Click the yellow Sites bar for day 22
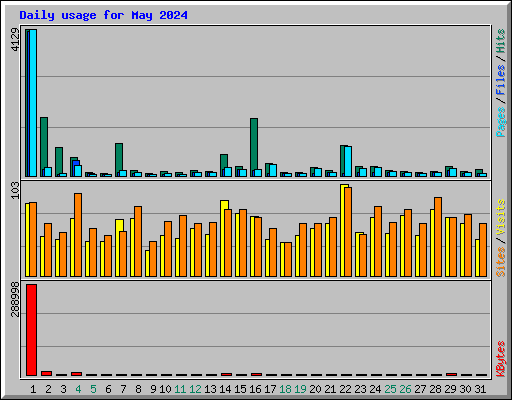Image resolution: width=512 pixels, height=400 pixels. click(343, 231)
